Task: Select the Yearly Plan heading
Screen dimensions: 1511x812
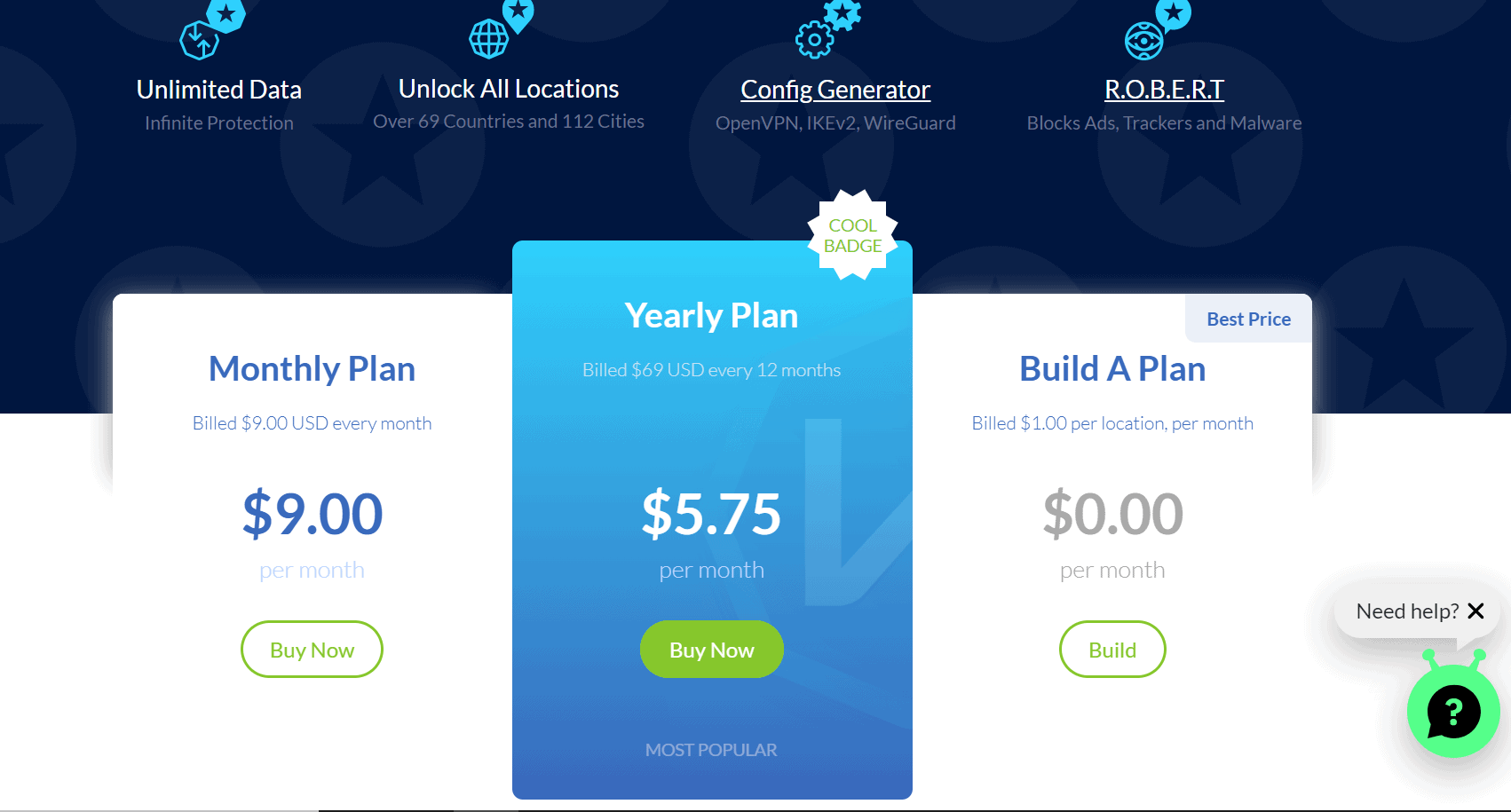Action: (x=711, y=316)
